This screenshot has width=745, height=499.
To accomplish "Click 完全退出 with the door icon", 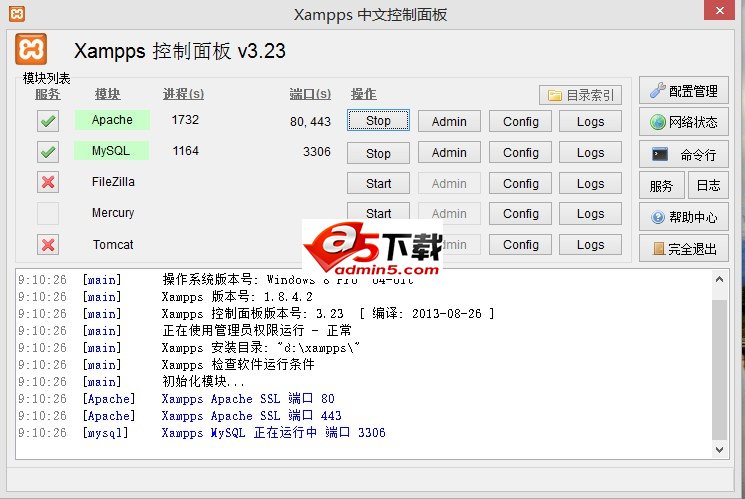I will click(x=683, y=249).
